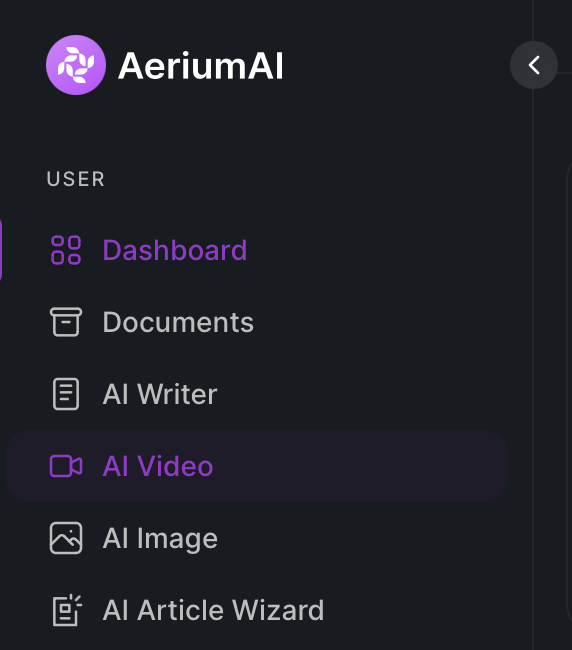Click the AI Writer page icon
Screen dimensions: 572x650
65,394
